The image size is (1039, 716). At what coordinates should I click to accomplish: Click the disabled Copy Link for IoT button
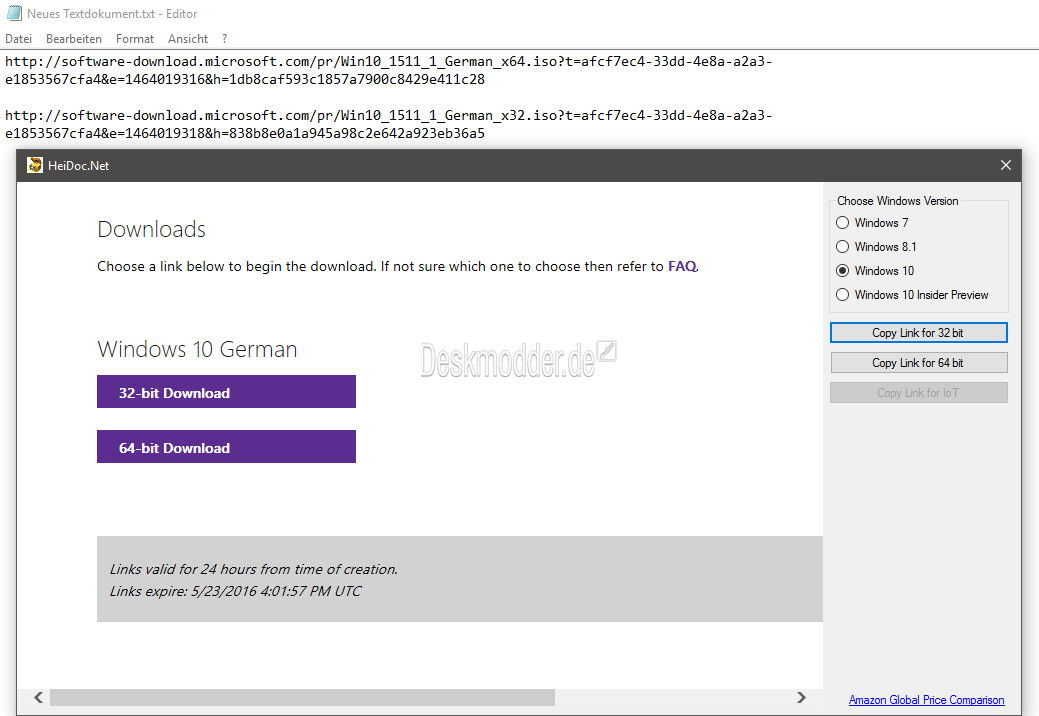coord(918,393)
